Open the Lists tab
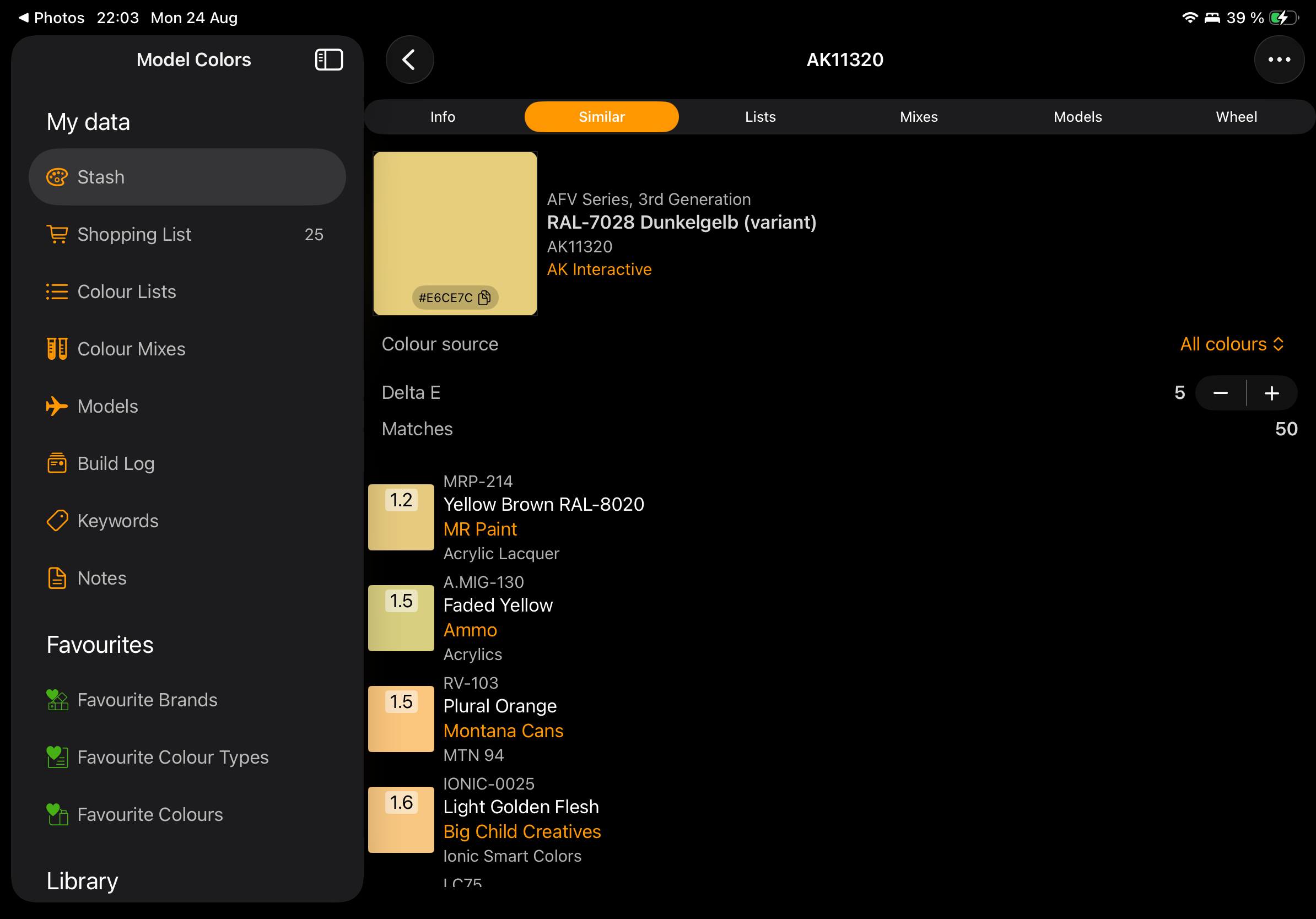This screenshot has height=919, width=1316. (760, 117)
